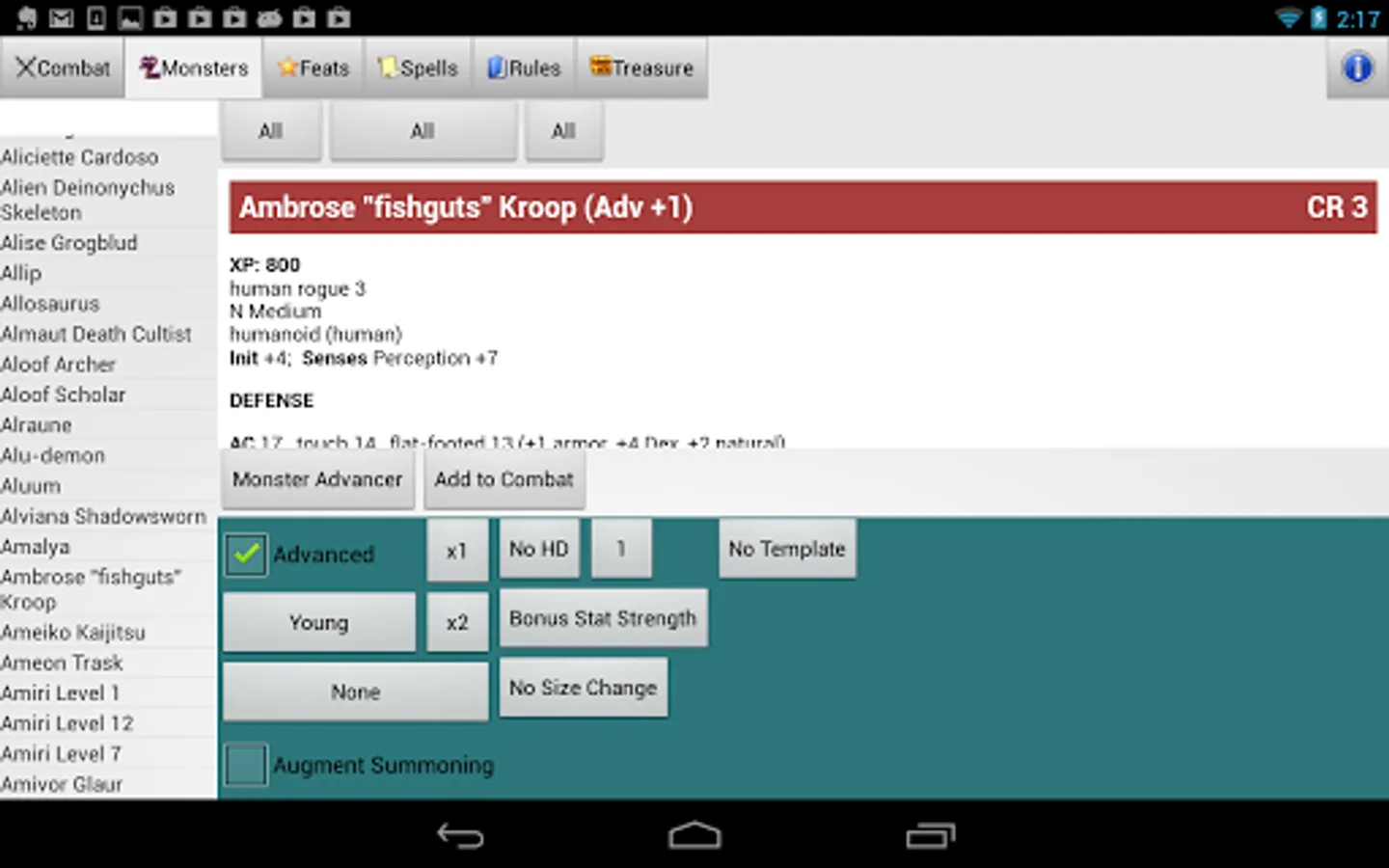Viewport: 1389px width, 868px height.
Task: Open the No Template selector
Action: (787, 548)
